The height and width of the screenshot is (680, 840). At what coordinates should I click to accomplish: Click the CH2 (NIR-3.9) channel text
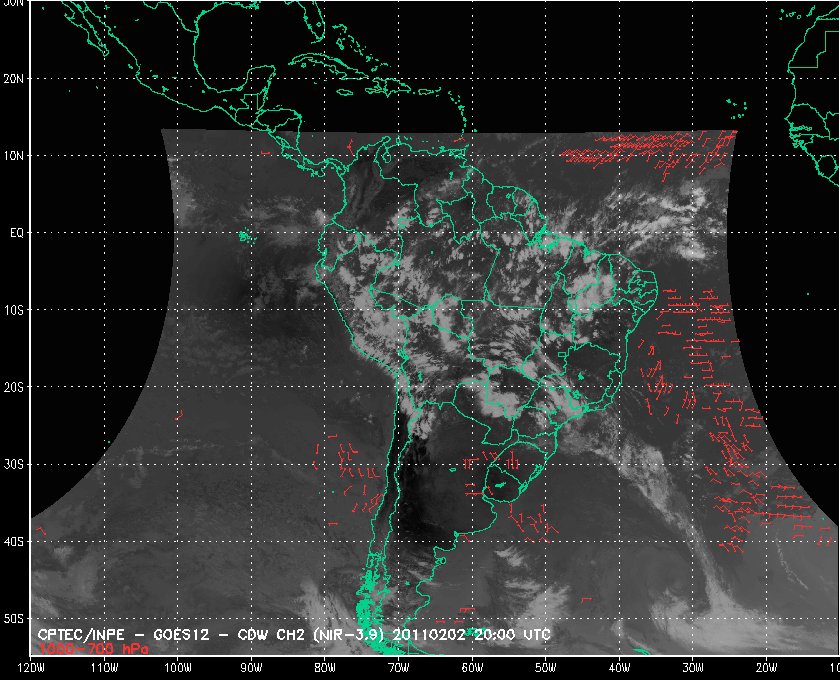pos(331,635)
